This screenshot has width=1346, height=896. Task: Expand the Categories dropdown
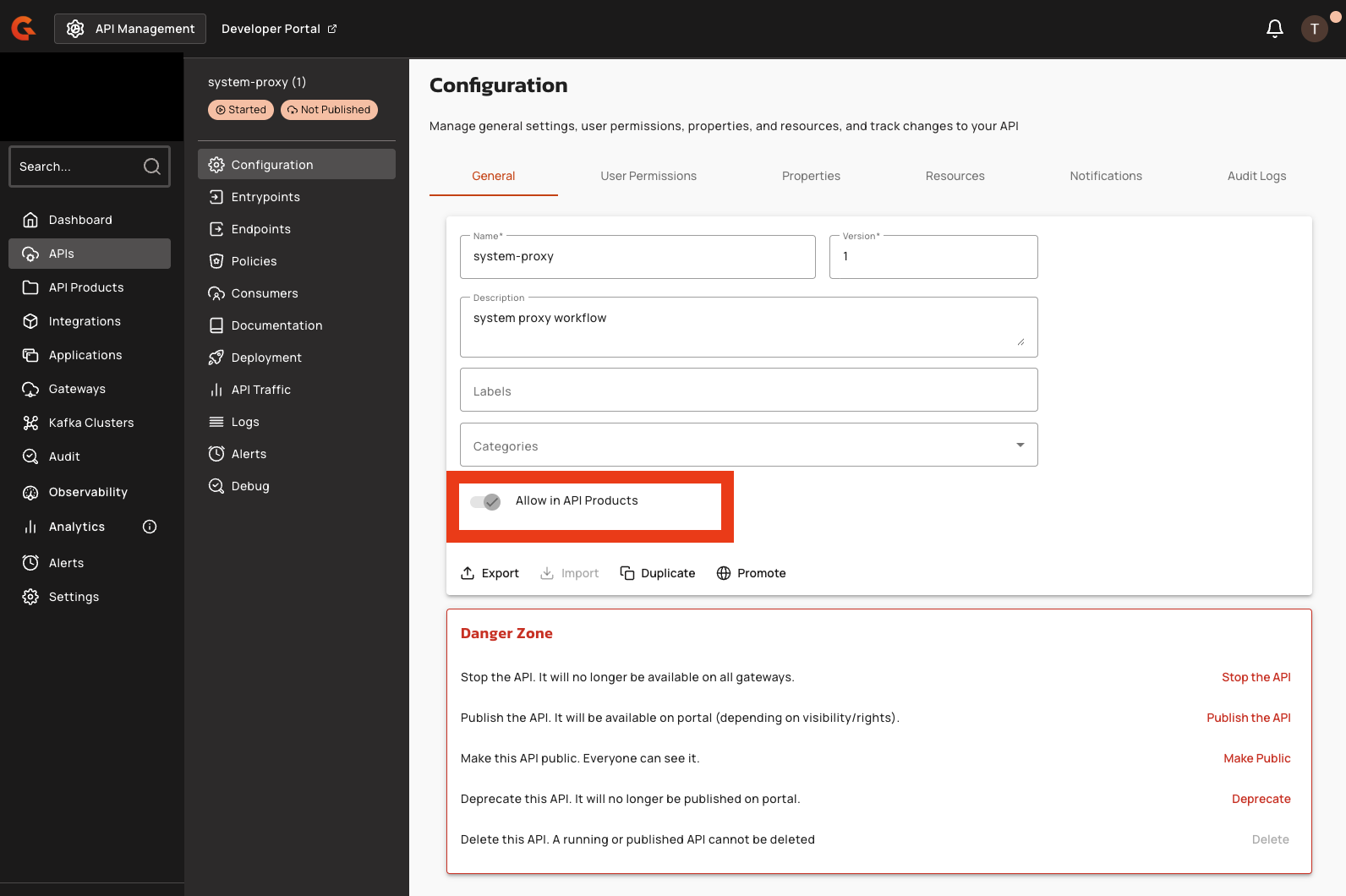pos(1020,445)
